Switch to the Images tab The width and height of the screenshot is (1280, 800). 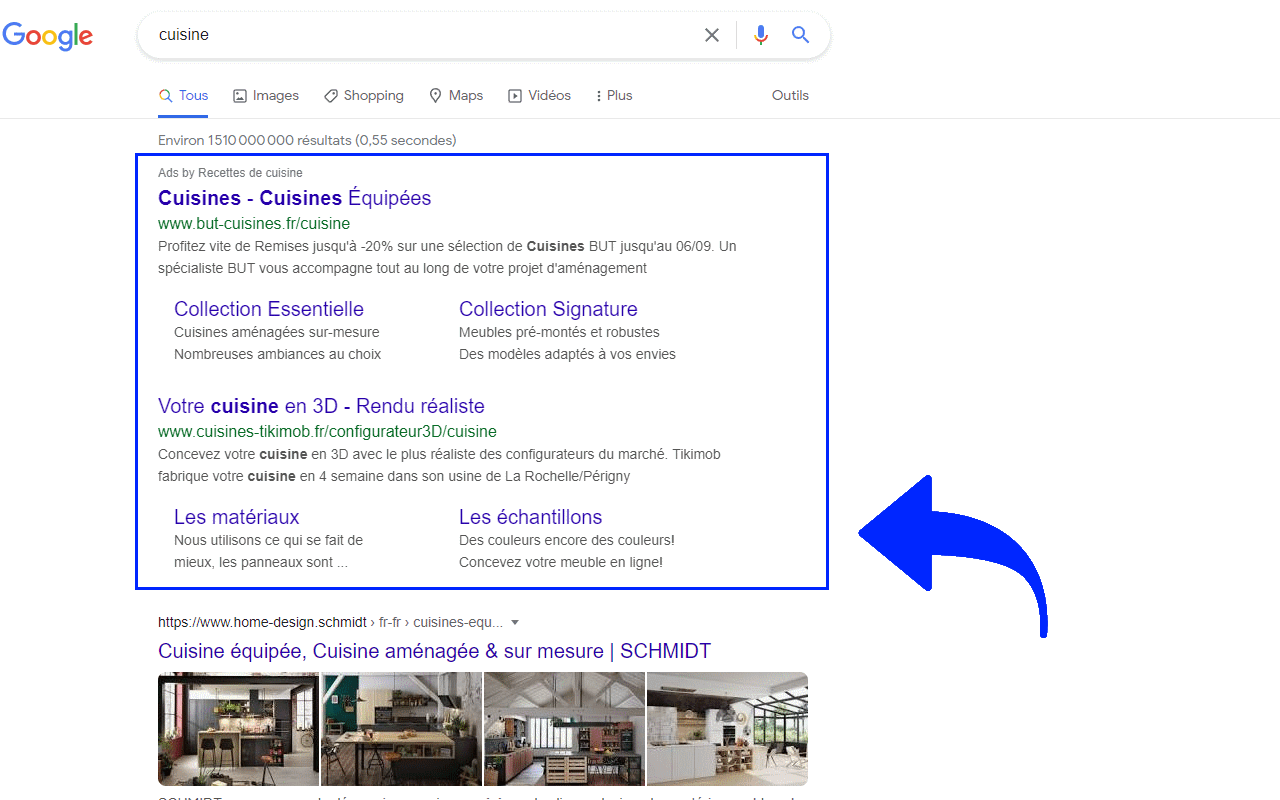tap(266, 96)
